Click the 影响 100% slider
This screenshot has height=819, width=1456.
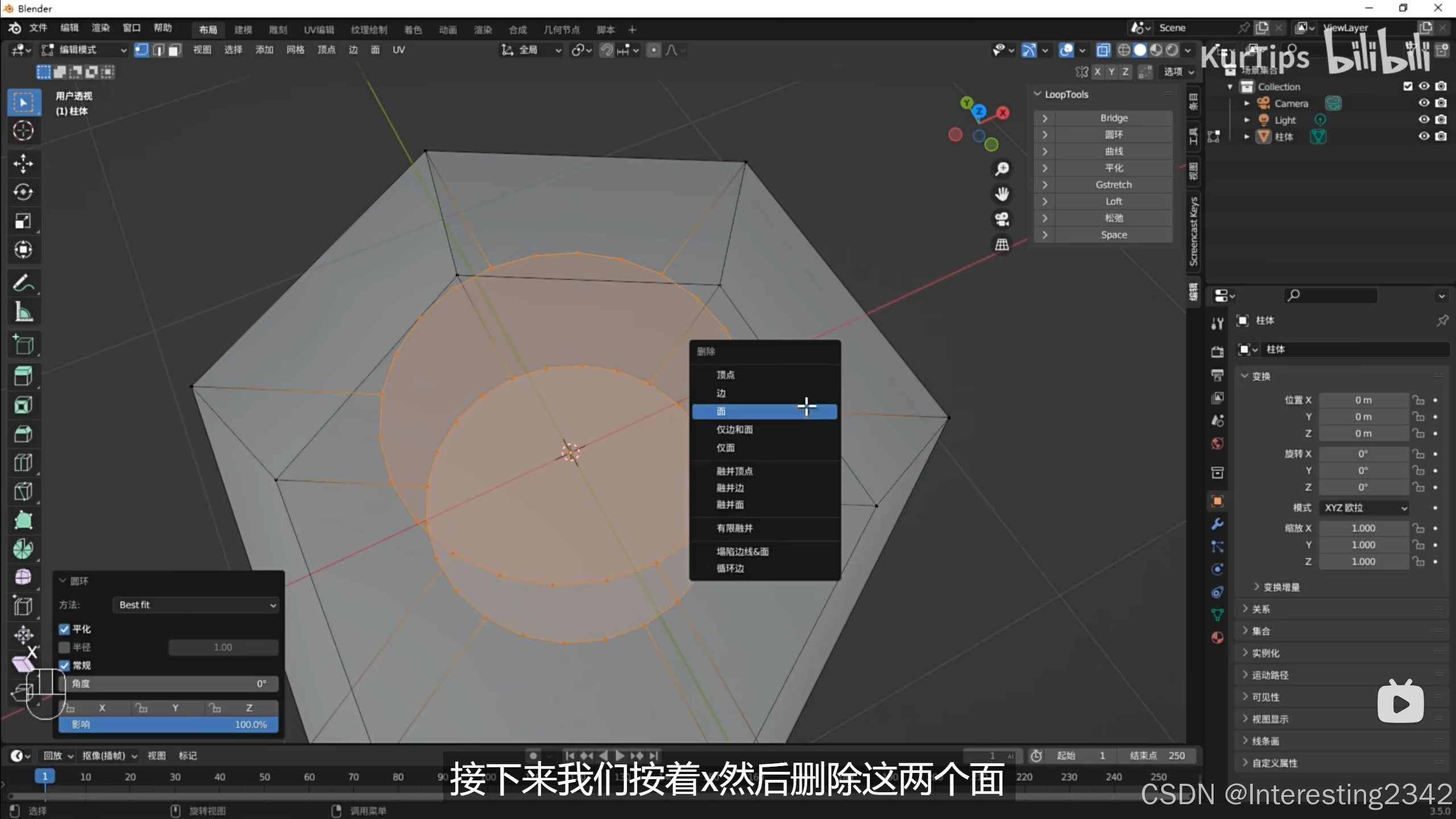click(x=168, y=725)
